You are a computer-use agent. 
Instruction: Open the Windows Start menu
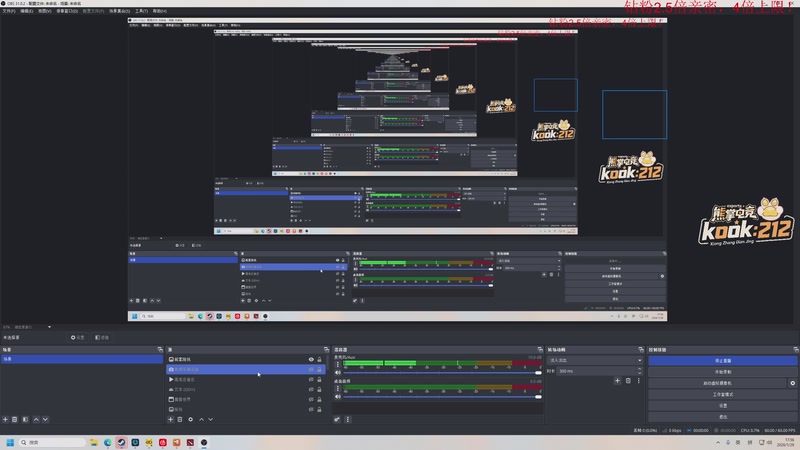10,442
